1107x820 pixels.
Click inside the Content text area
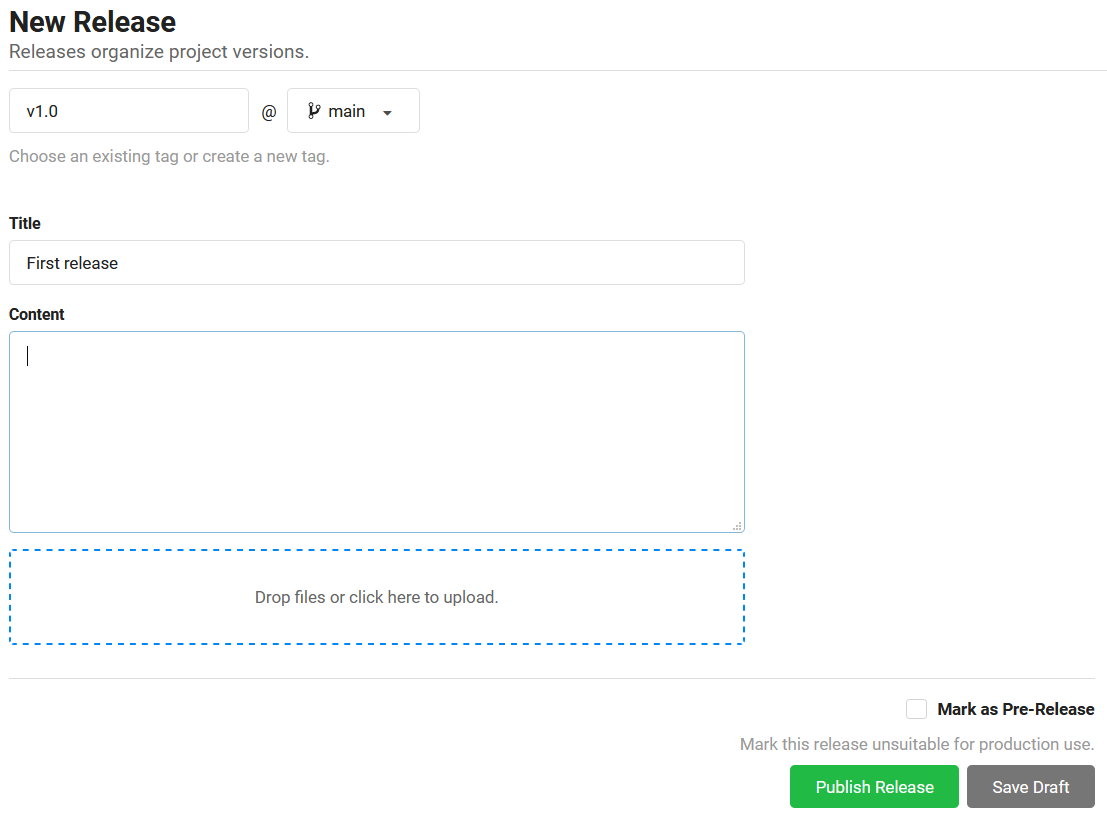[376, 432]
